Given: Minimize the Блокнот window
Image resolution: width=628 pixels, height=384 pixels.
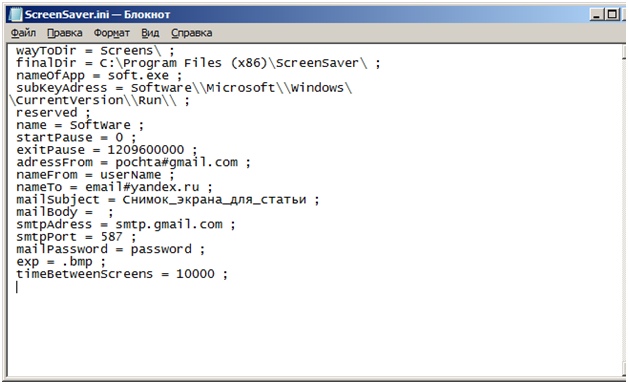Looking at the screenshot, I should point(597,15).
